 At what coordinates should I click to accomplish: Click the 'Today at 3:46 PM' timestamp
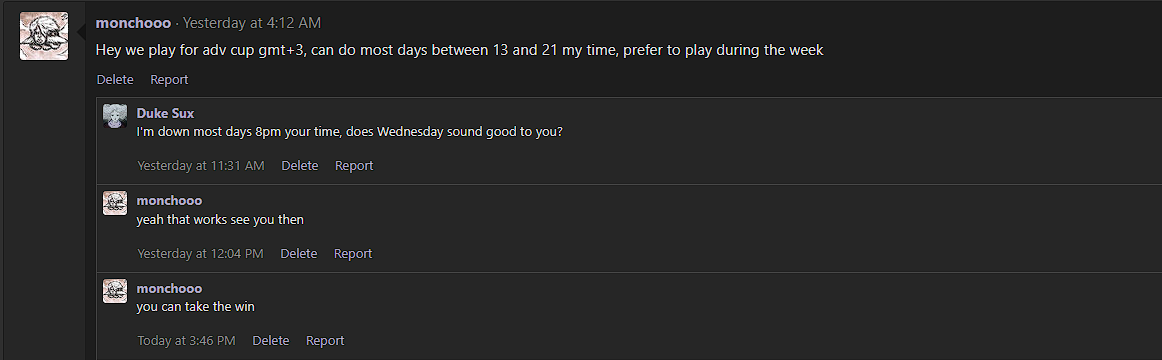click(x=186, y=341)
